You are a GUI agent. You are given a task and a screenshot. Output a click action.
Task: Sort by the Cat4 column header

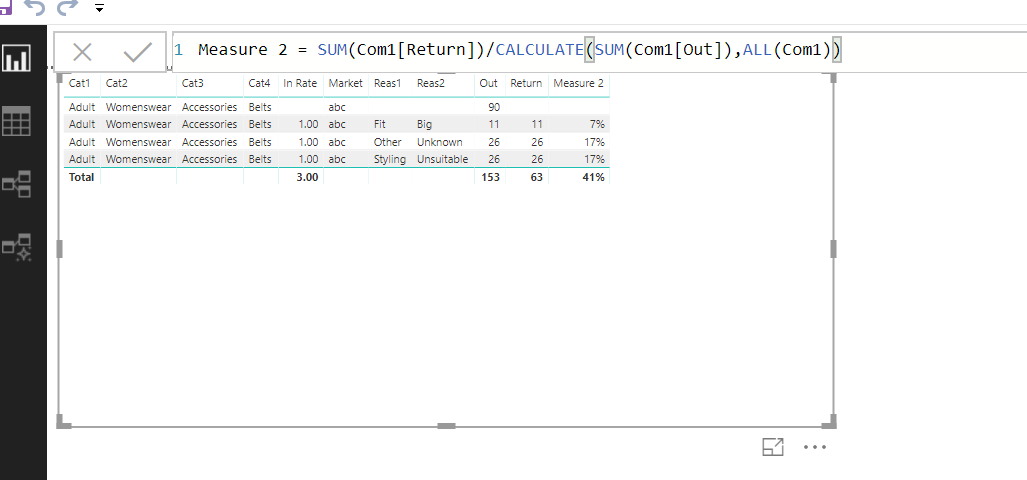pyautogui.click(x=259, y=83)
